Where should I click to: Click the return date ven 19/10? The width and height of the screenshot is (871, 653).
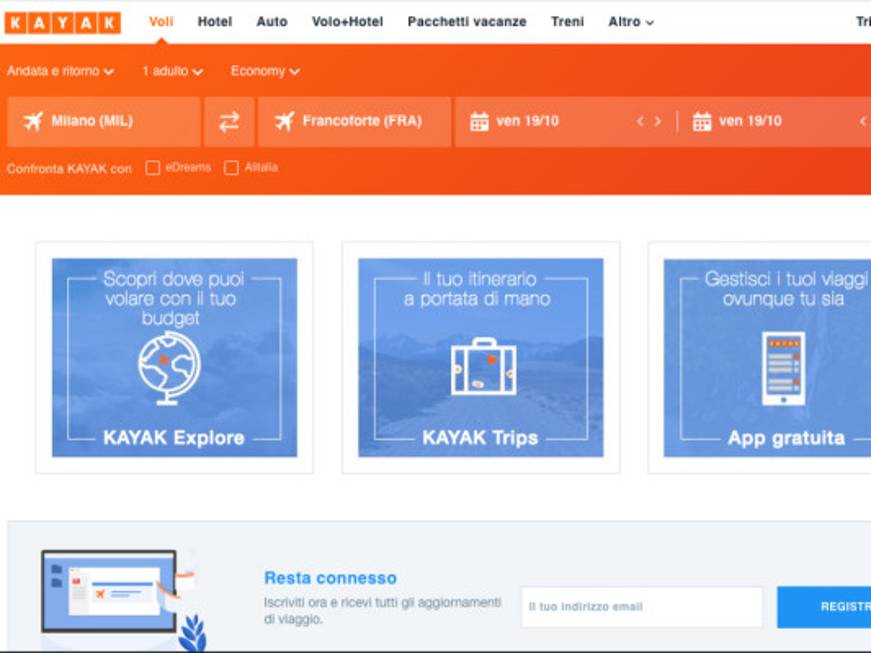[750, 121]
